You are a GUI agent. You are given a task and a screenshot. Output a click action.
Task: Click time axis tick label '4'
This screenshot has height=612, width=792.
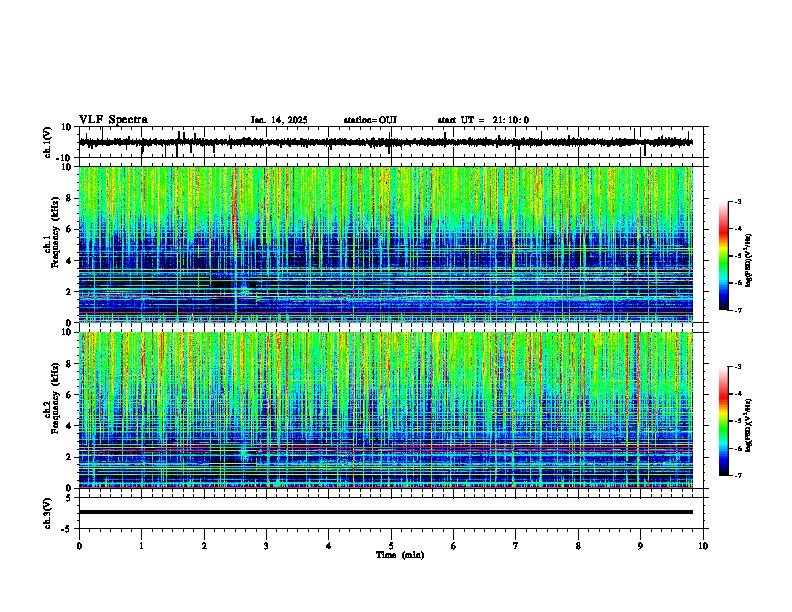(329, 546)
